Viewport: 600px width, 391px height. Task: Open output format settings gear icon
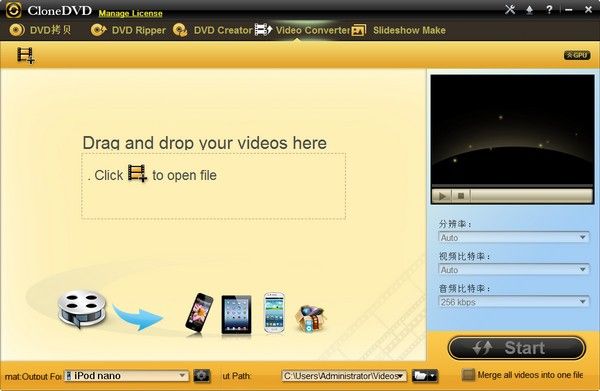(x=202, y=376)
